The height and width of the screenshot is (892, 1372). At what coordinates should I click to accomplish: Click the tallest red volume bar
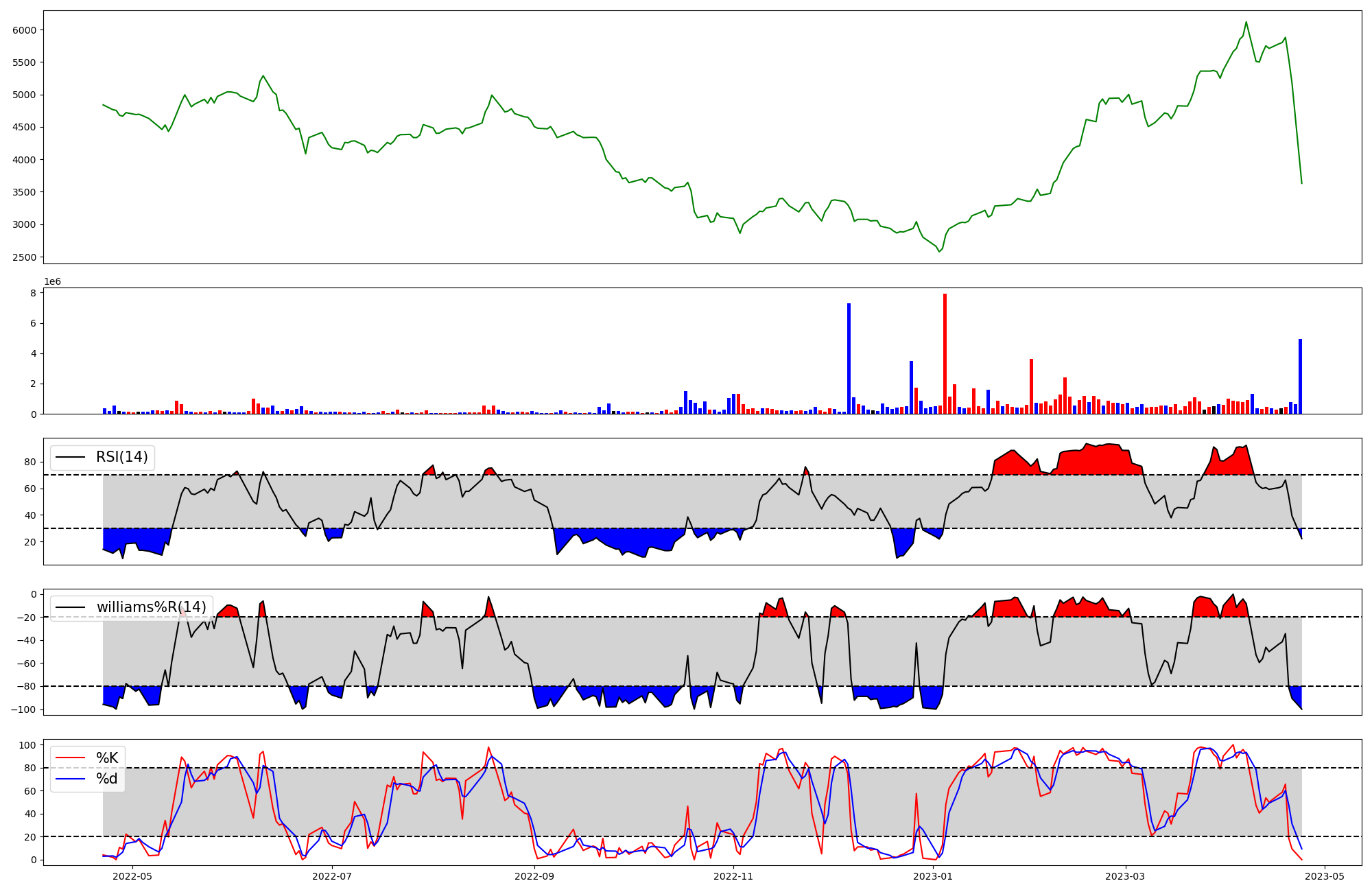coord(945,353)
